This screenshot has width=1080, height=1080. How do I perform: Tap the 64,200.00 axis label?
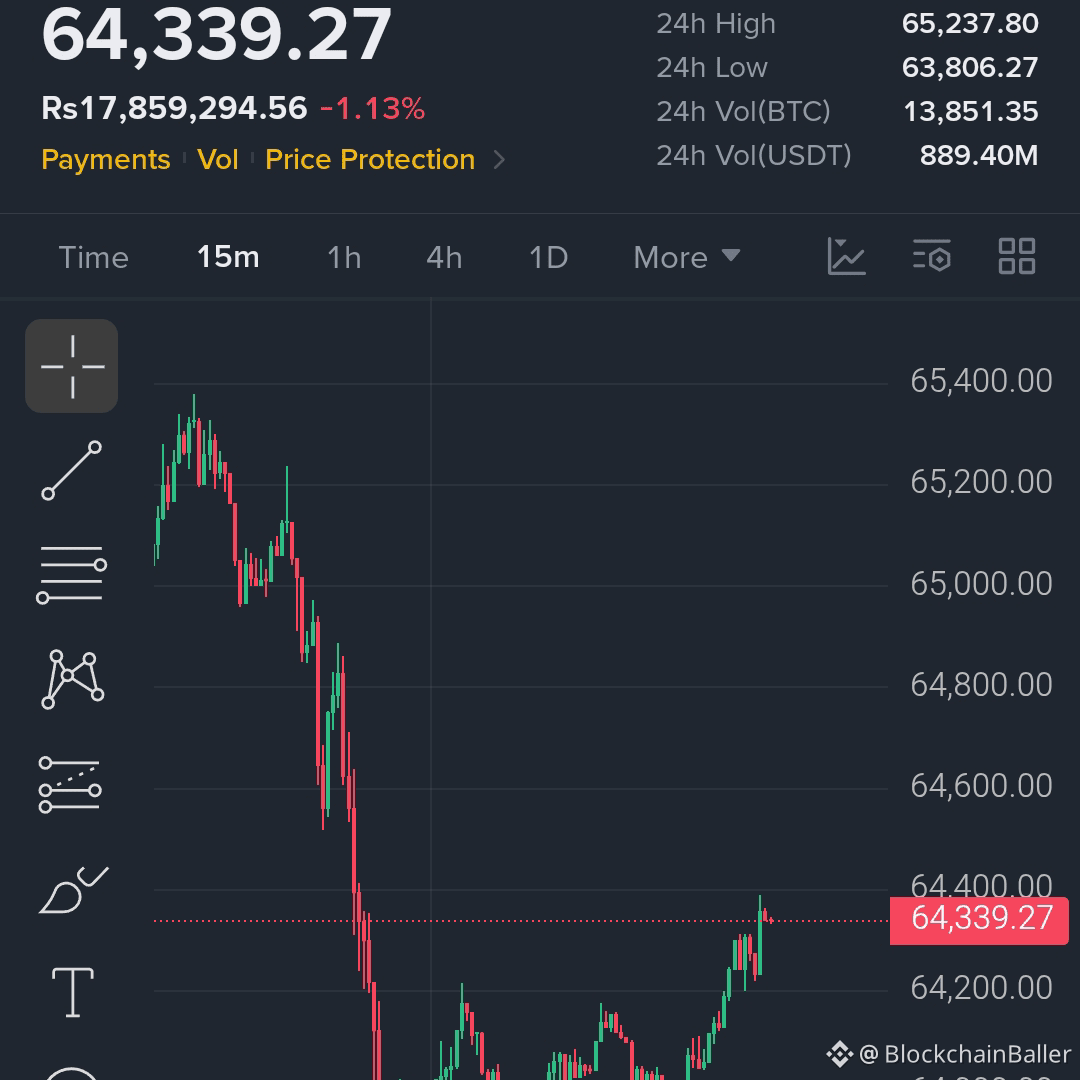(982, 988)
